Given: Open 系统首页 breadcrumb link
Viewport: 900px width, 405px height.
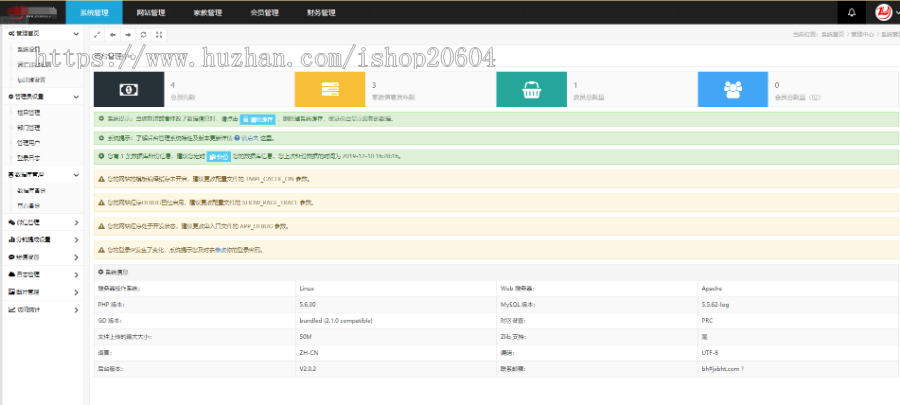Looking at the screenshot, I should pyautogui.click(x=832, y=35).
